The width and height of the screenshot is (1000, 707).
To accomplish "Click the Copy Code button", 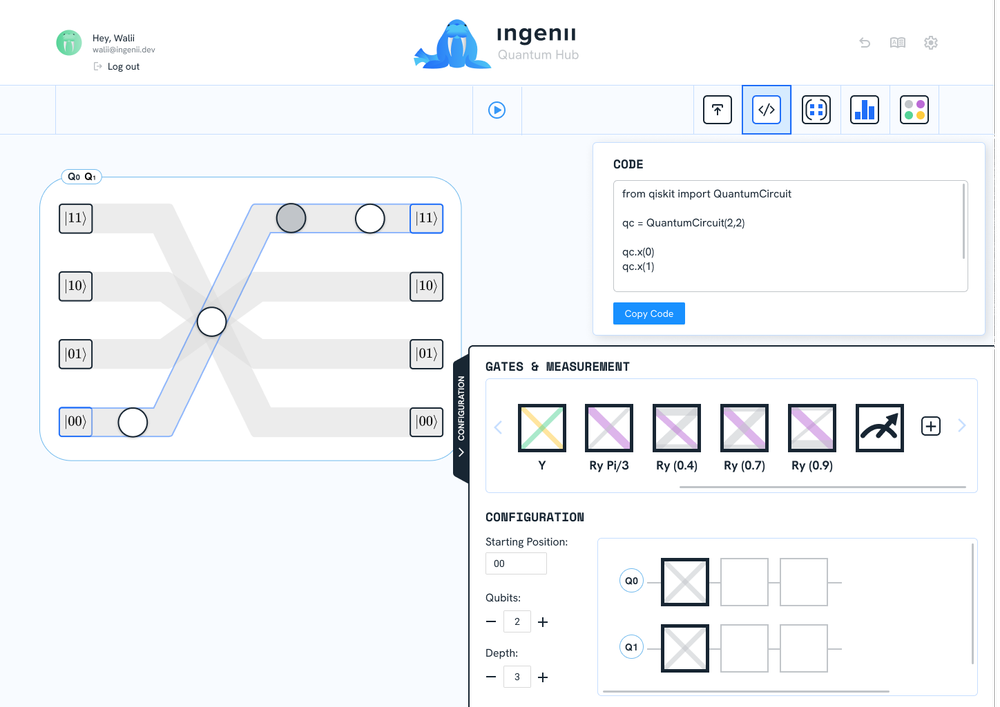I will point(648,313).
